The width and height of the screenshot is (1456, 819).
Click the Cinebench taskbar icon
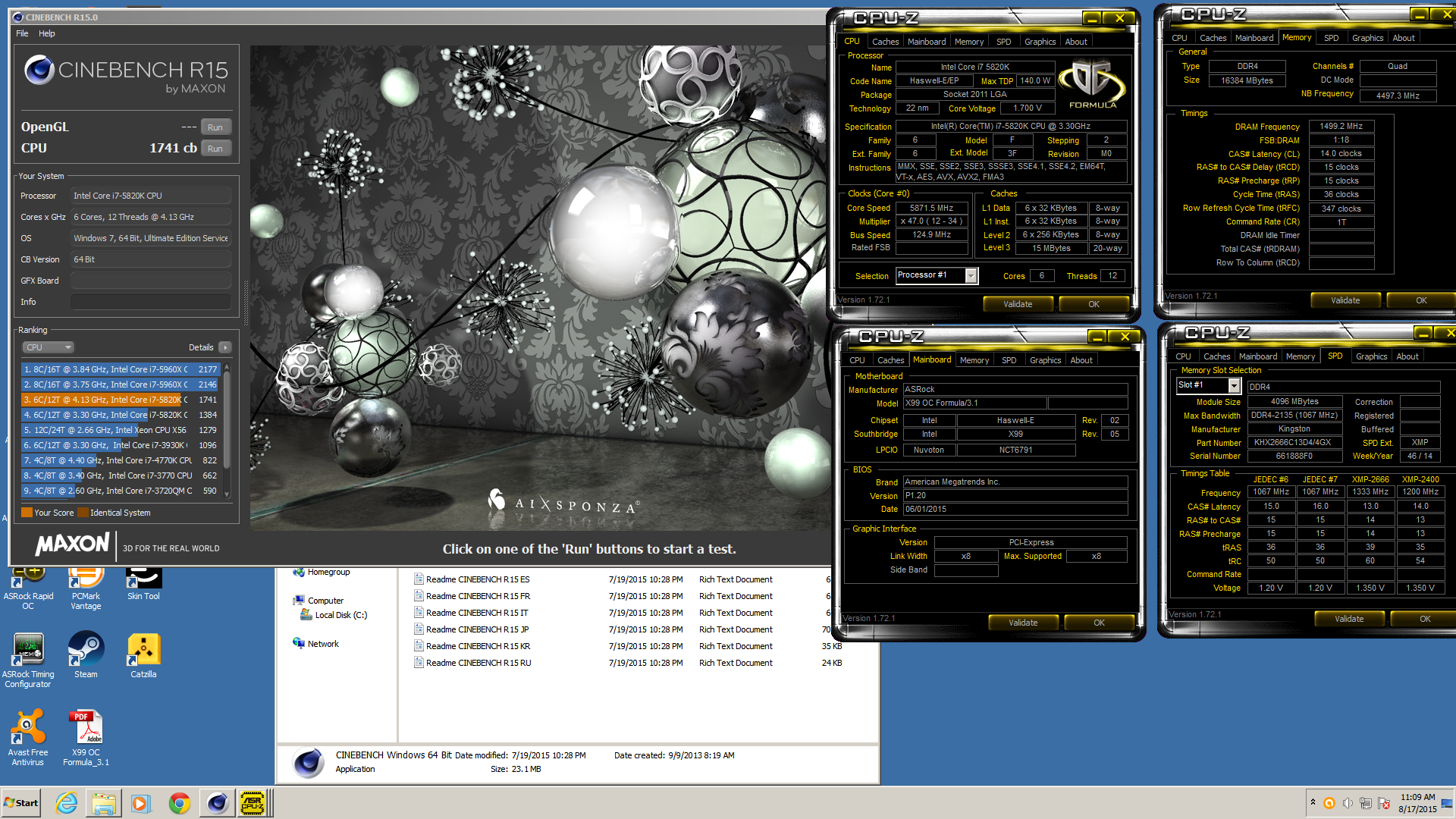217,803
